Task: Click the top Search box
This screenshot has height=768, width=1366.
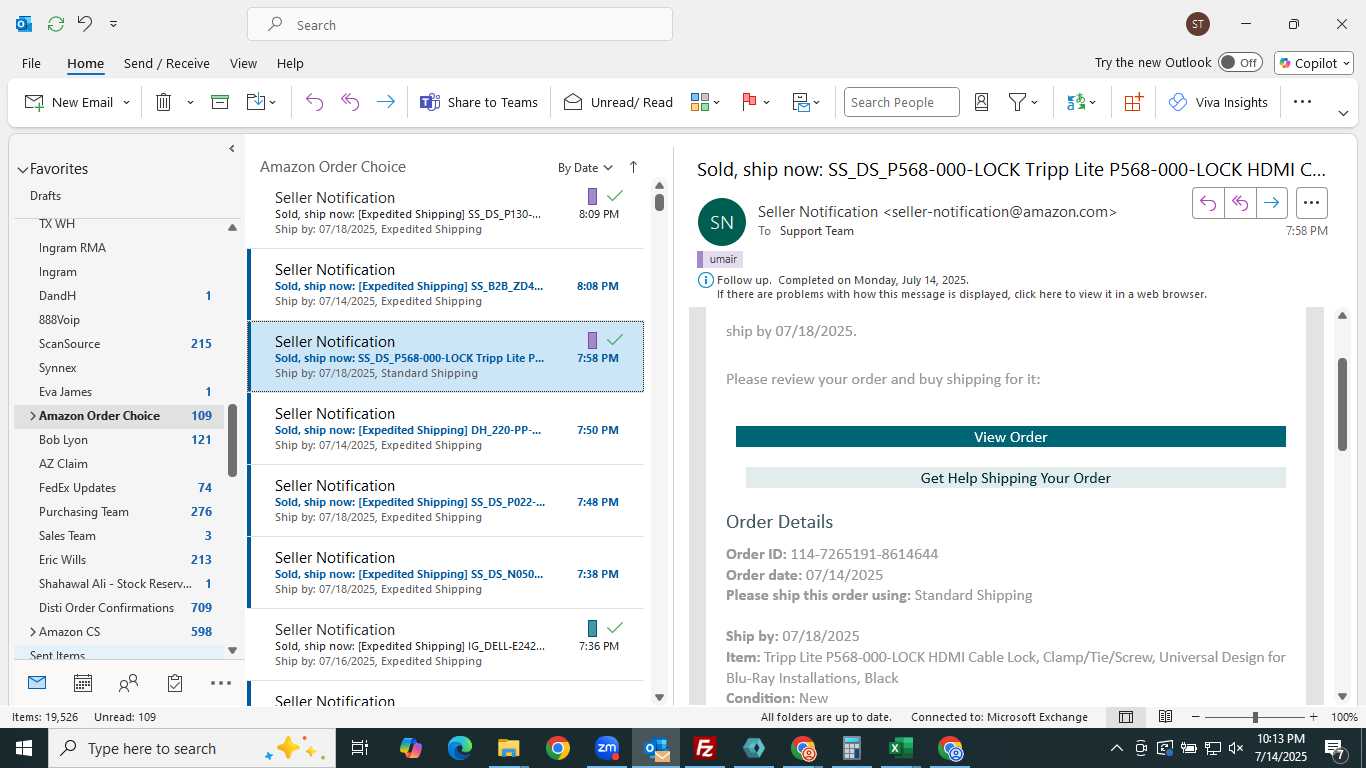Action: pyautogui.click(x=460, y=25)
